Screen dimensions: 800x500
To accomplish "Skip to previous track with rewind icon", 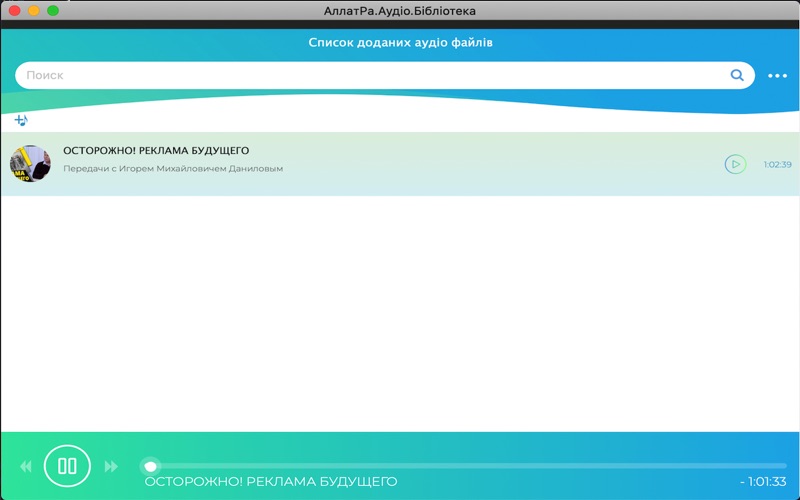I will click(26, 466).
